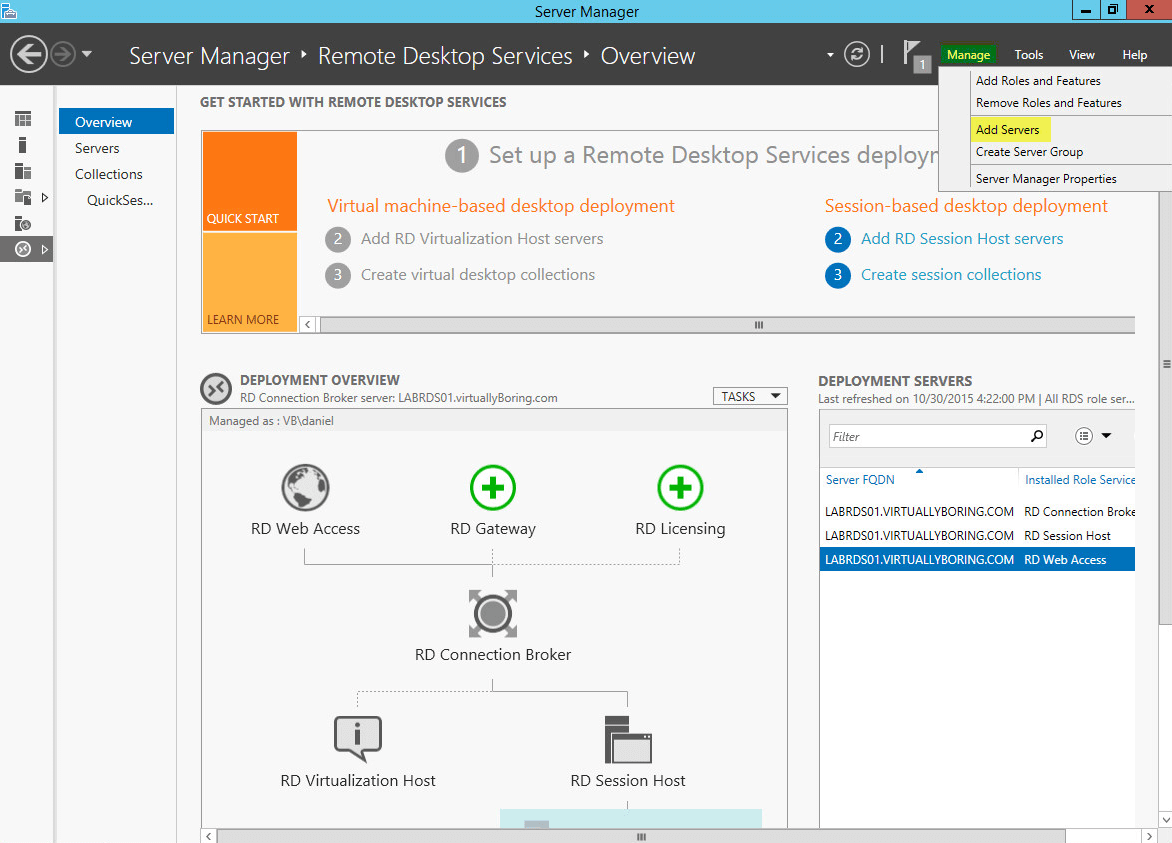This screenshot has width=1172, height=843.
Task: Click the bottom scrollbar right arrow
Action: [1149, 836]
